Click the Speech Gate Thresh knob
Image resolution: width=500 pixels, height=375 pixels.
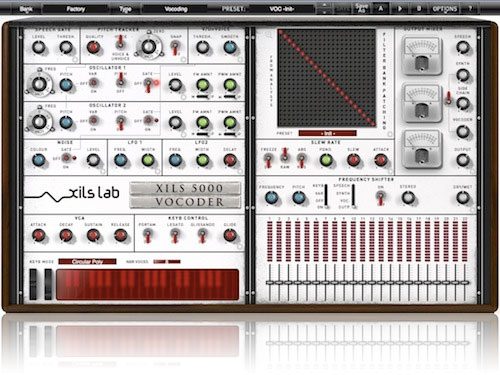66,48
